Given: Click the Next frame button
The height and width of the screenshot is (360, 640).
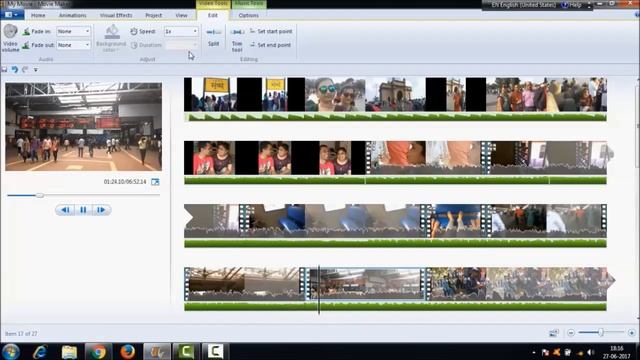Looking at the screenshot, I should point(101,210).
